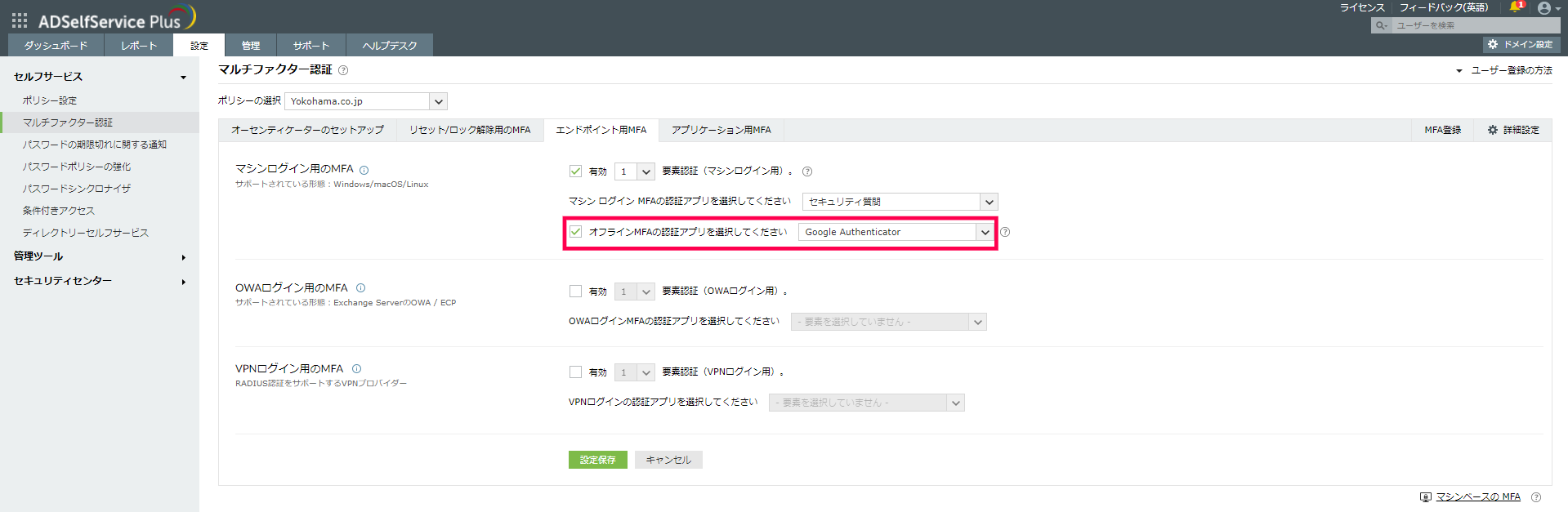Open OWA login authenticator selection dropdown
This screenshot has height=512, width=1568.
click(889, 322)
